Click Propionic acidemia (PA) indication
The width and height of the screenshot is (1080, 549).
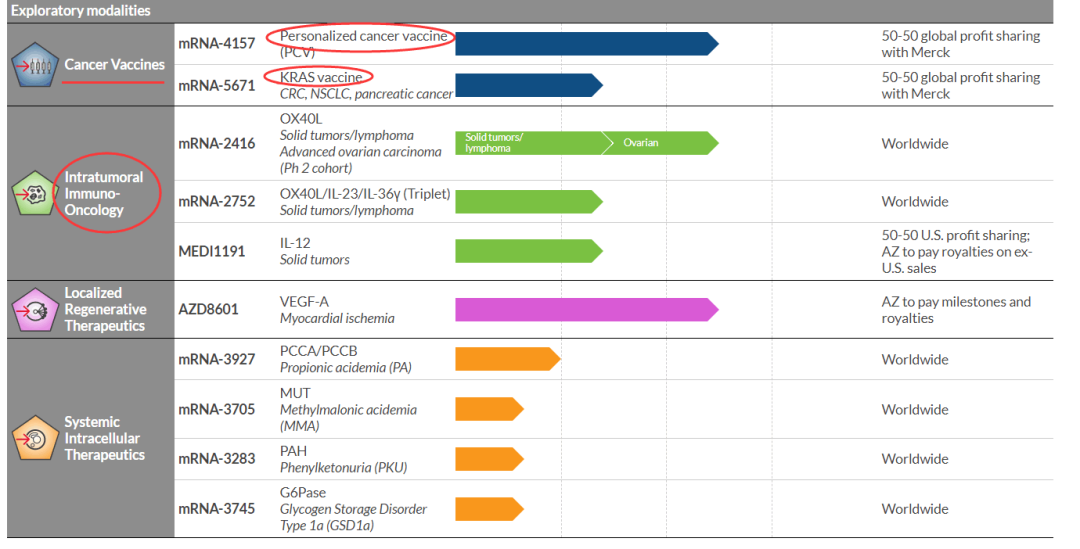tap(346, 368)
